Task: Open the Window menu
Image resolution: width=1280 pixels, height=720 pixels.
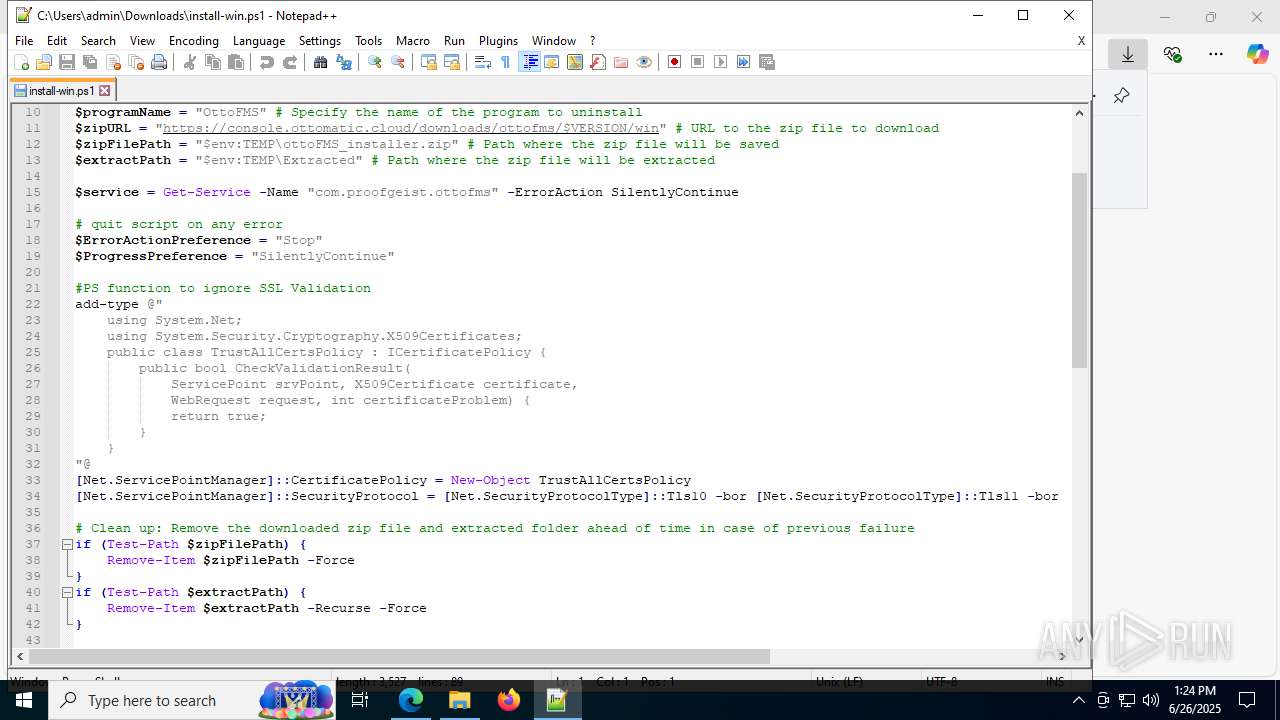Action: (x=554, y=41)
